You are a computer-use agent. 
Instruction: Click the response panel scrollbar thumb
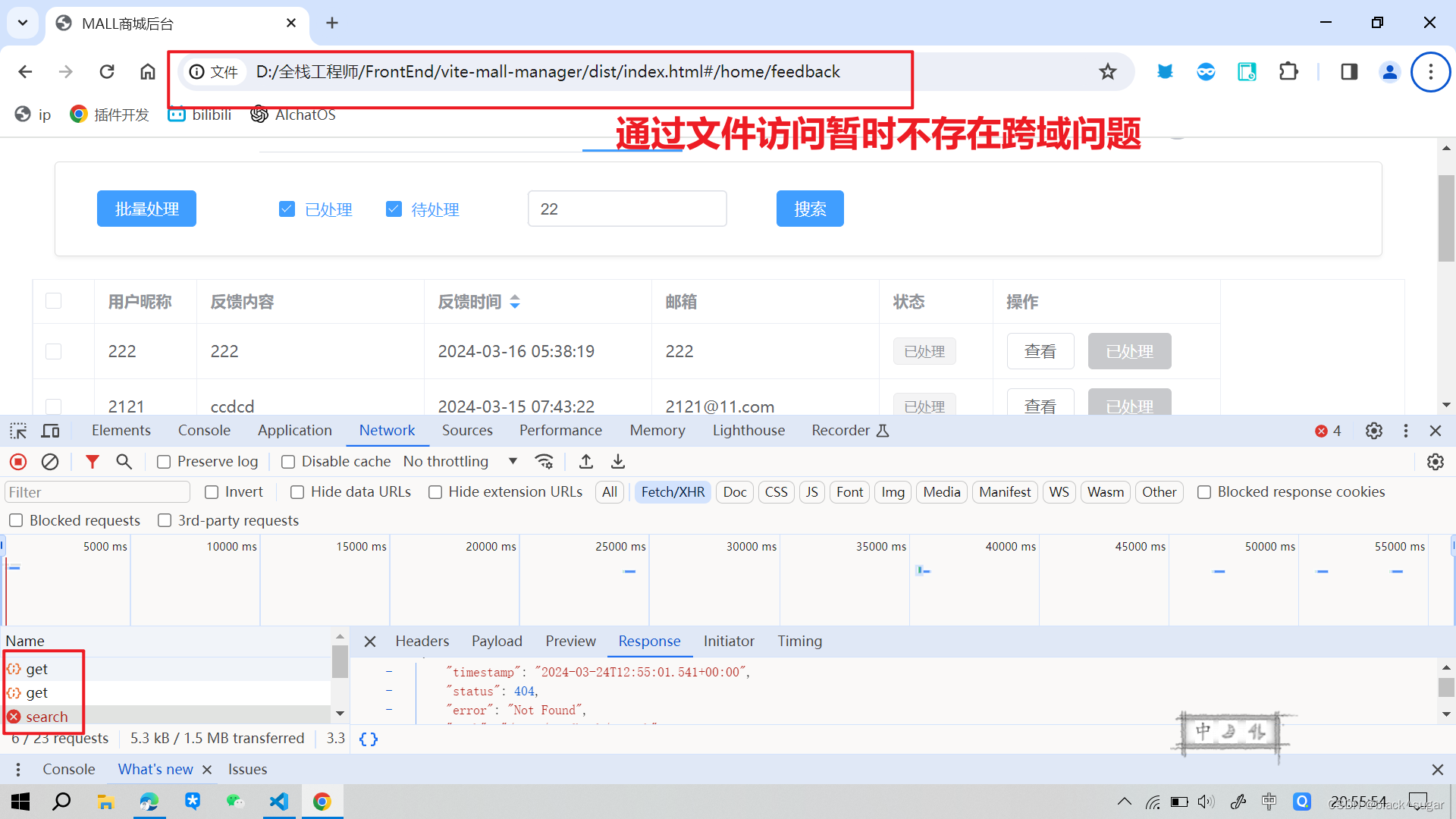click(1446, 687)
